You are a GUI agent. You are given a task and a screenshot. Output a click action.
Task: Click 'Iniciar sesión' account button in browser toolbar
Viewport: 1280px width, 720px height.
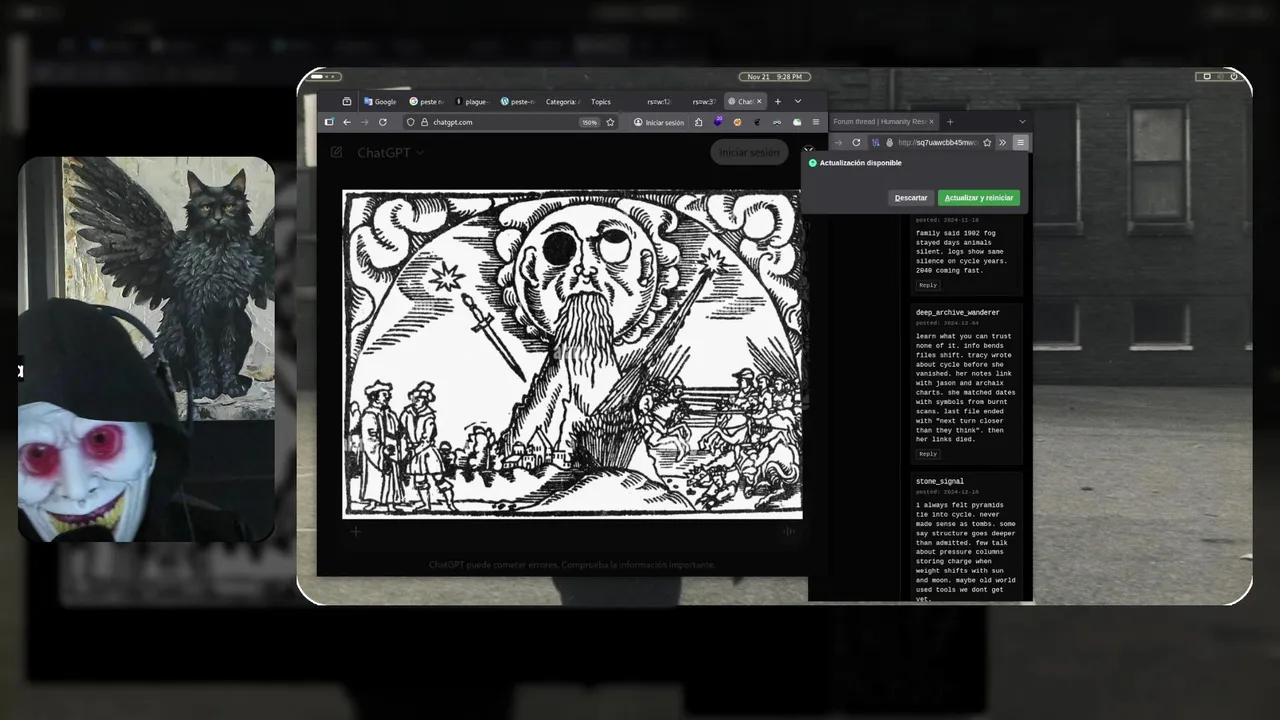659,122
